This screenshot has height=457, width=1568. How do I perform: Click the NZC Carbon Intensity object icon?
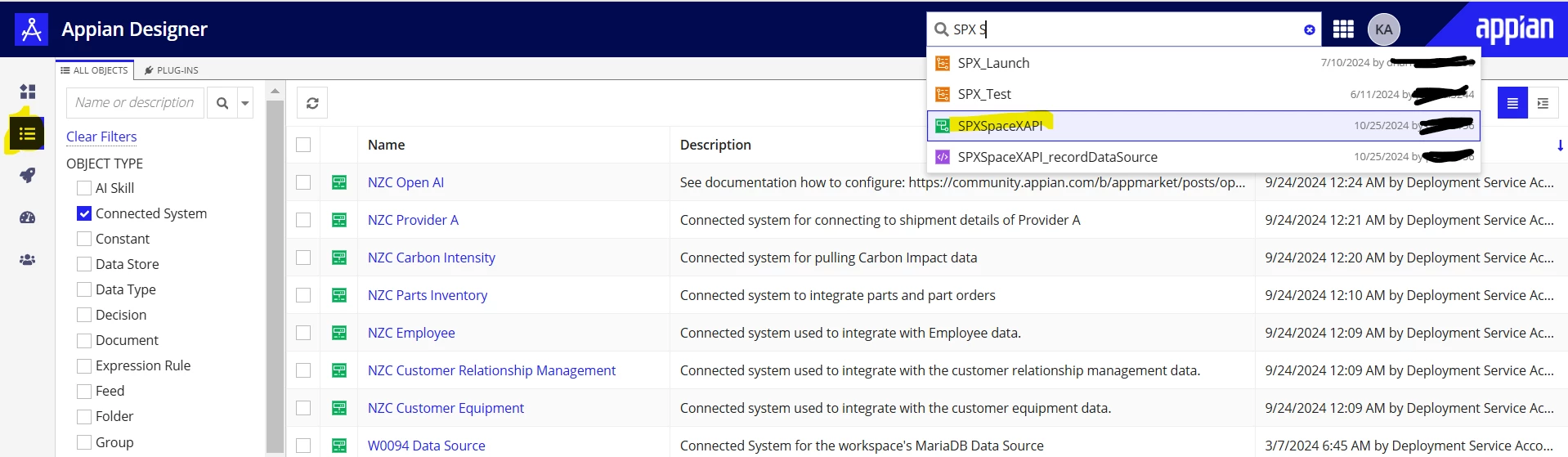tap(339, 258)
